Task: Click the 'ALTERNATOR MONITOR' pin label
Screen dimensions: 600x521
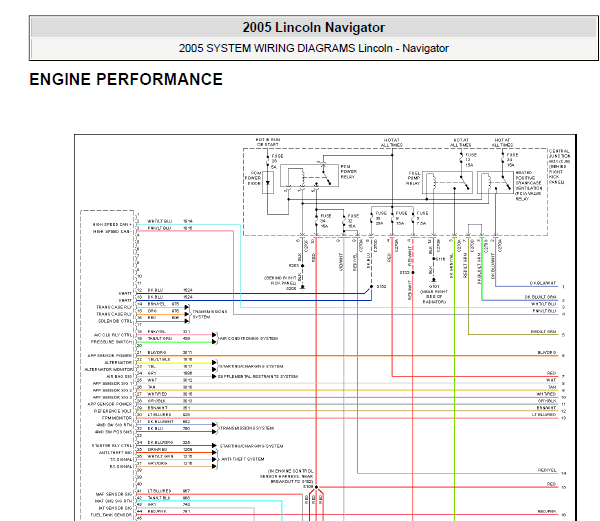Action: (109, 370)
